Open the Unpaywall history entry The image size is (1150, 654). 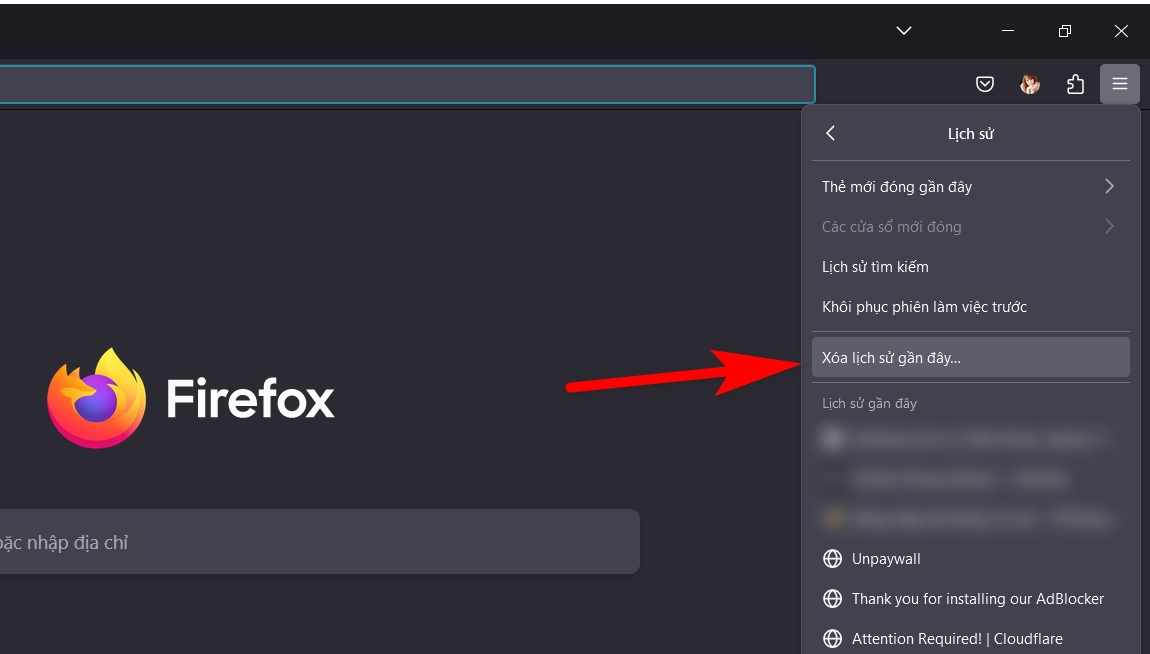(x=970, y=559)
